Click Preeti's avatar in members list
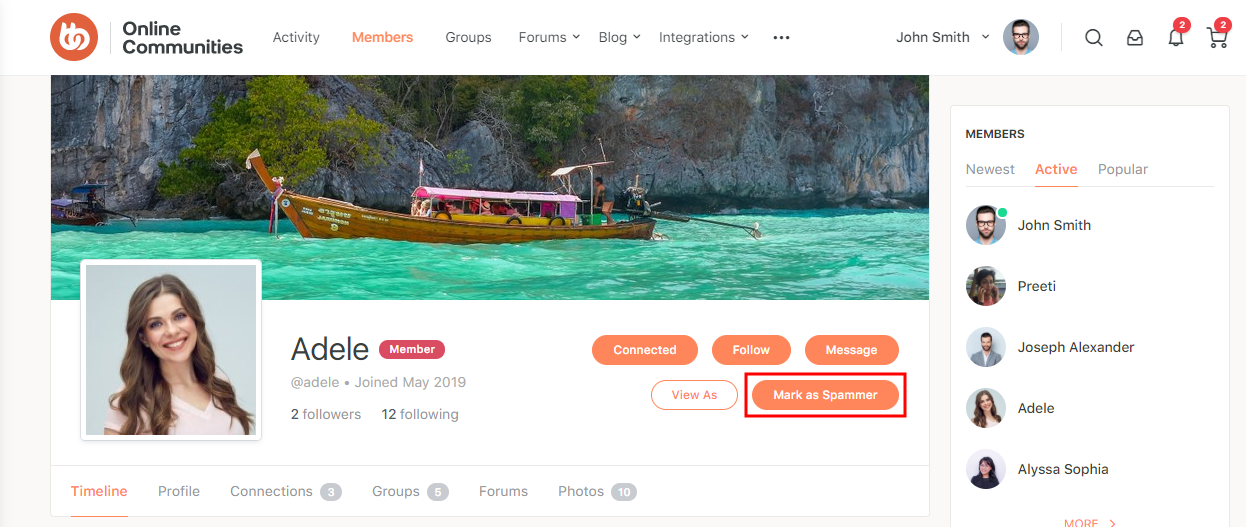 986,286
